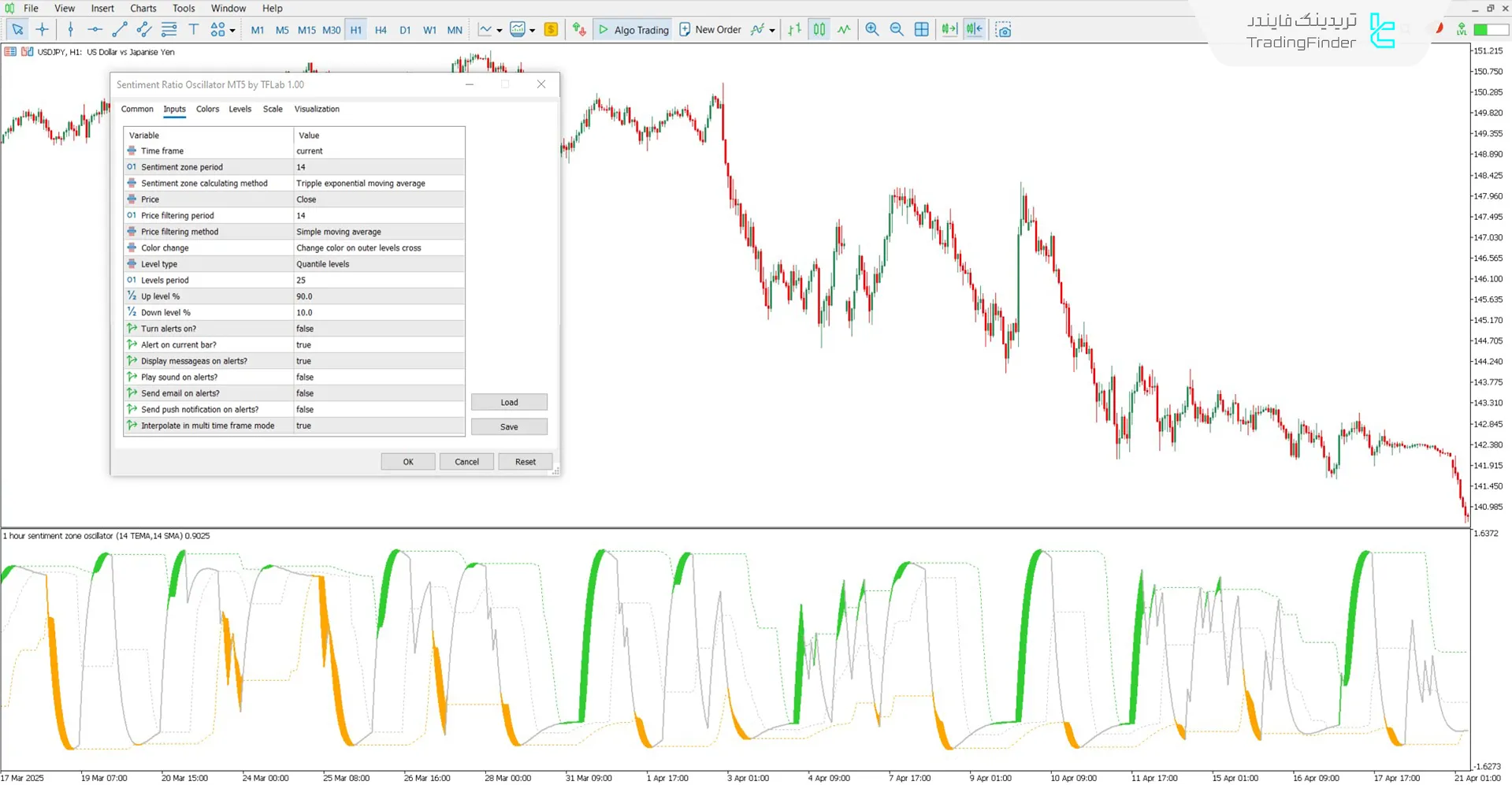Viewport: 1512px width, 785px height.
Task: Click the OK button in dialog
Action: click(x=407, y=462)
